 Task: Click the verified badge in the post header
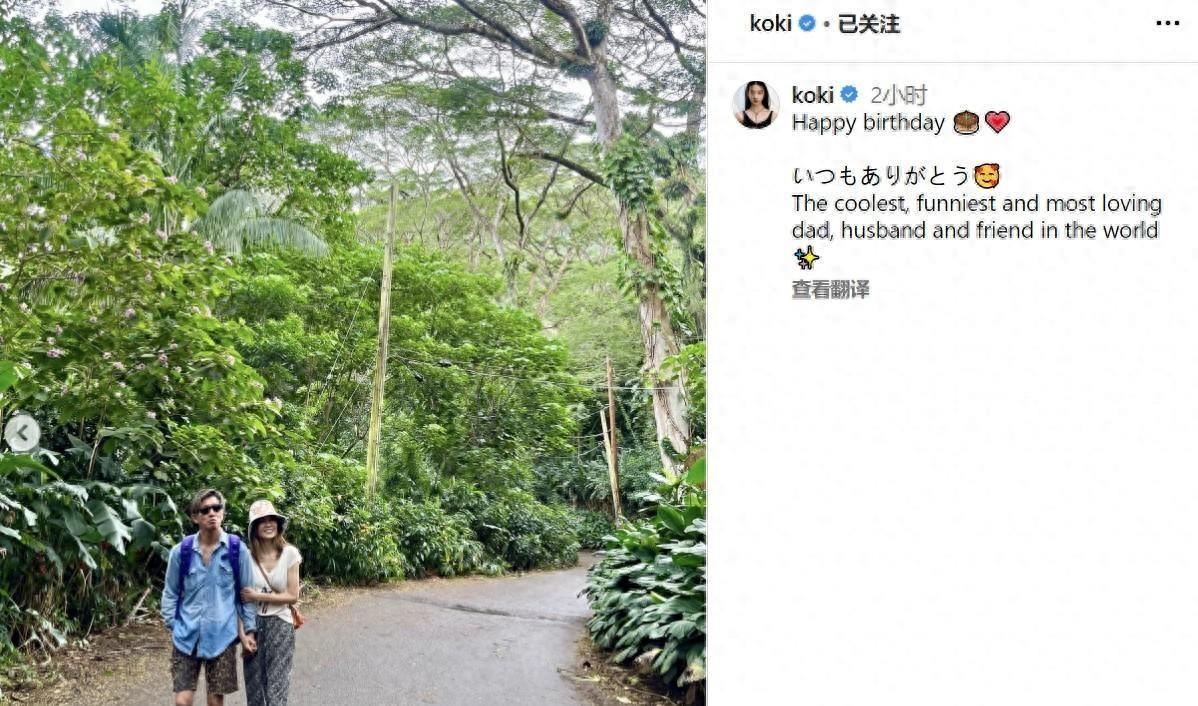pyautogui.click(x=807, y=24)
